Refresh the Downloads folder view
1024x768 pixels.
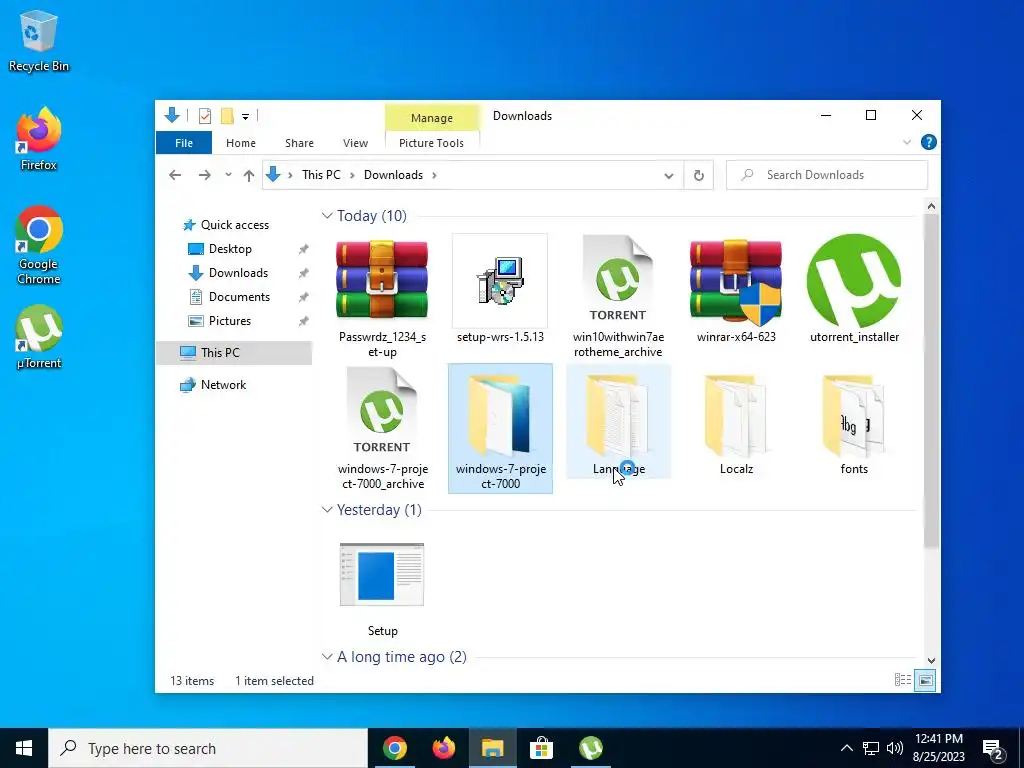[698, 175]
